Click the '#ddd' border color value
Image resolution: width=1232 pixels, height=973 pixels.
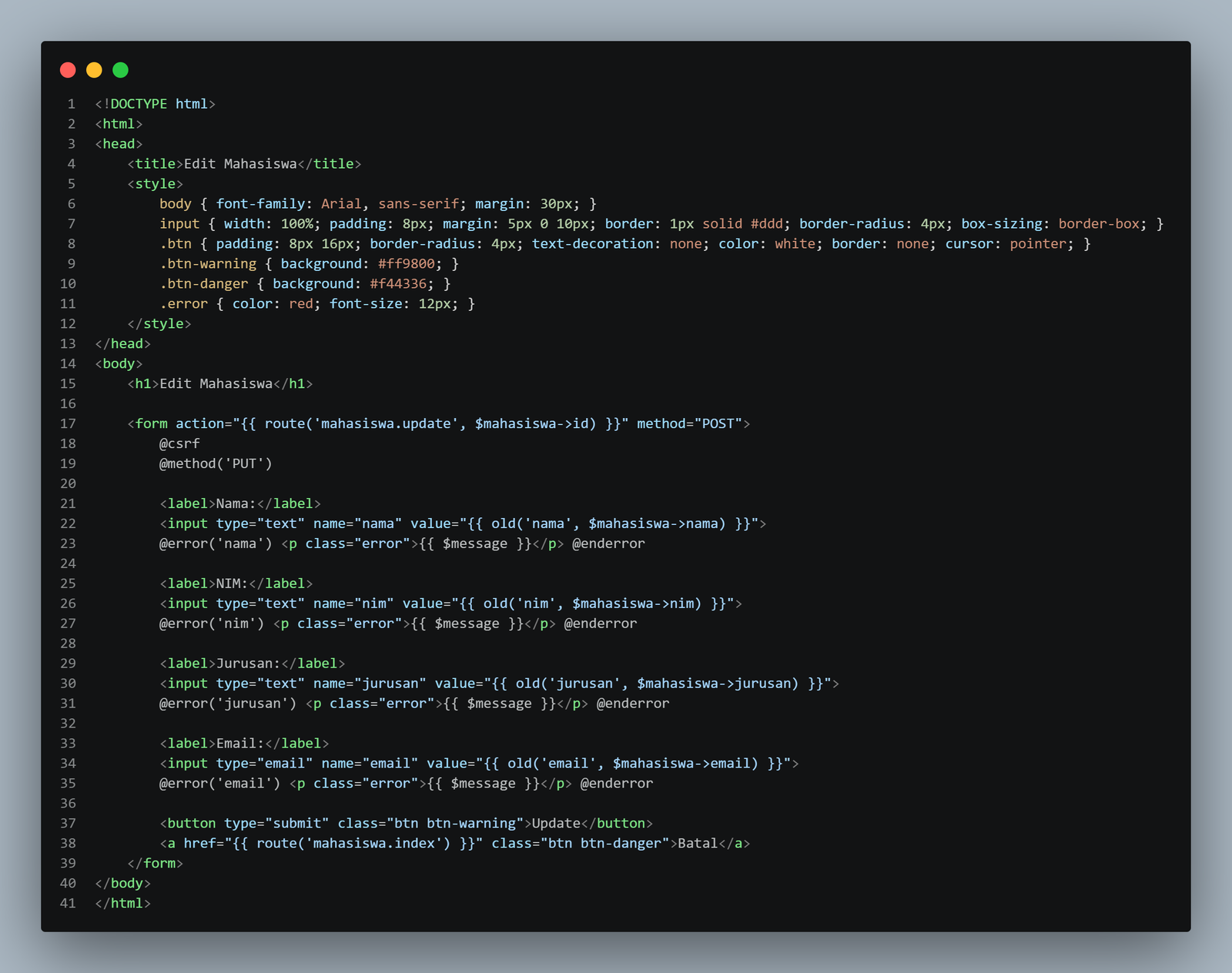coord(767,224)
